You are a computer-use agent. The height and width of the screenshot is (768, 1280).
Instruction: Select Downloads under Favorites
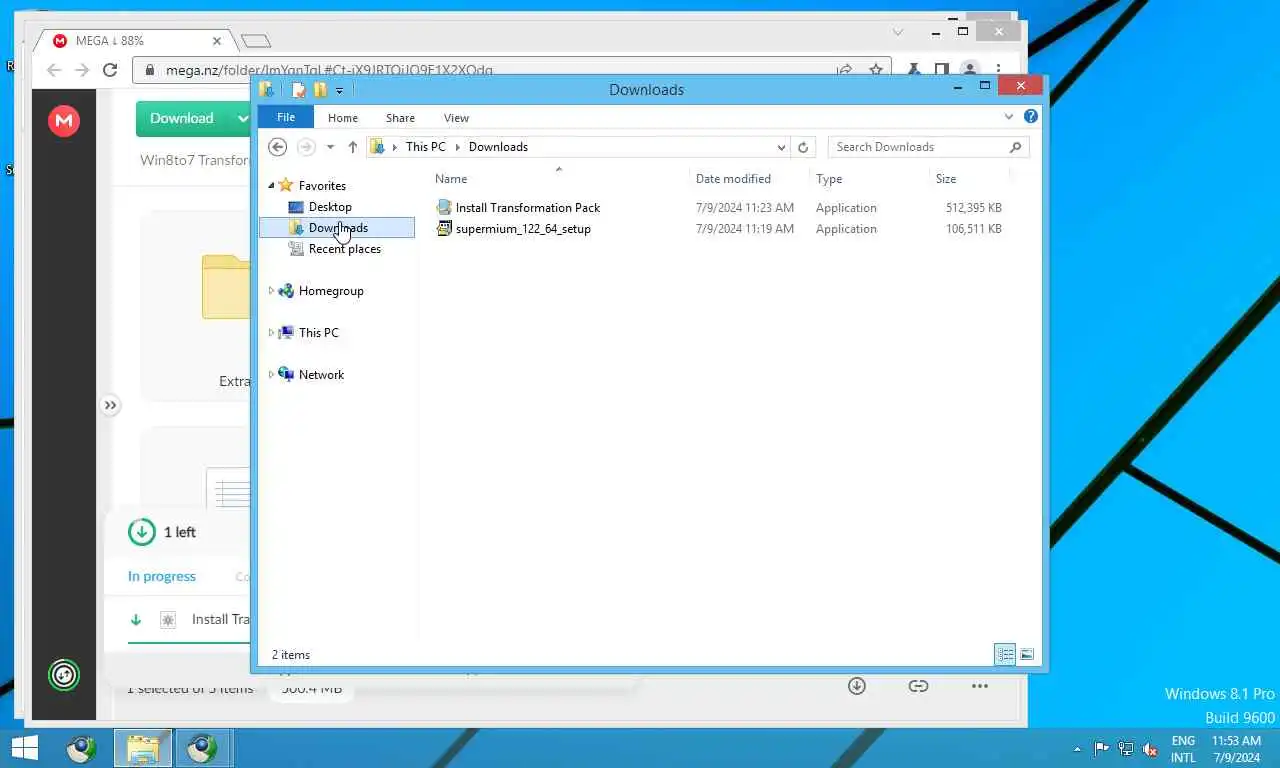click(337, 228)
